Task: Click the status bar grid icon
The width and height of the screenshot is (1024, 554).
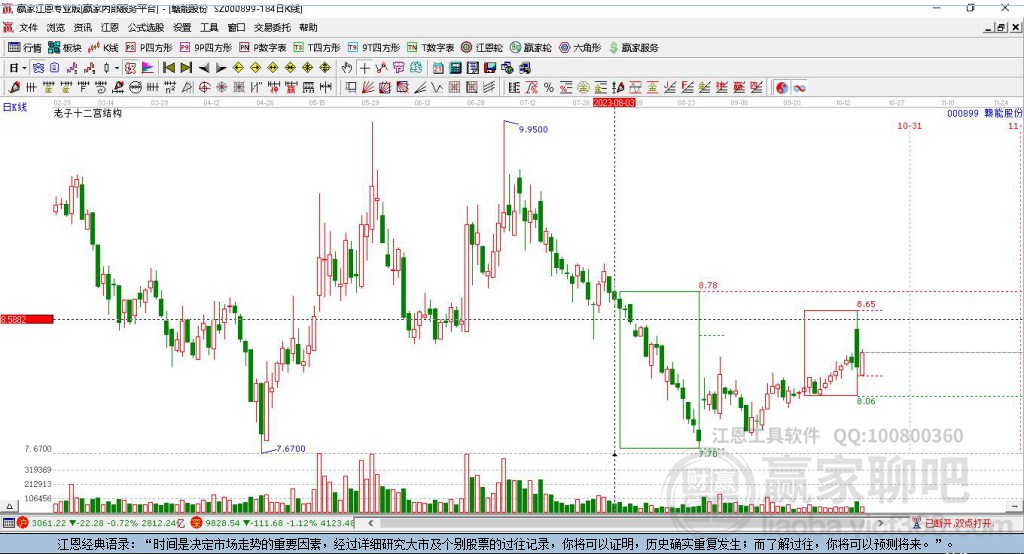Action: [8, 523]
